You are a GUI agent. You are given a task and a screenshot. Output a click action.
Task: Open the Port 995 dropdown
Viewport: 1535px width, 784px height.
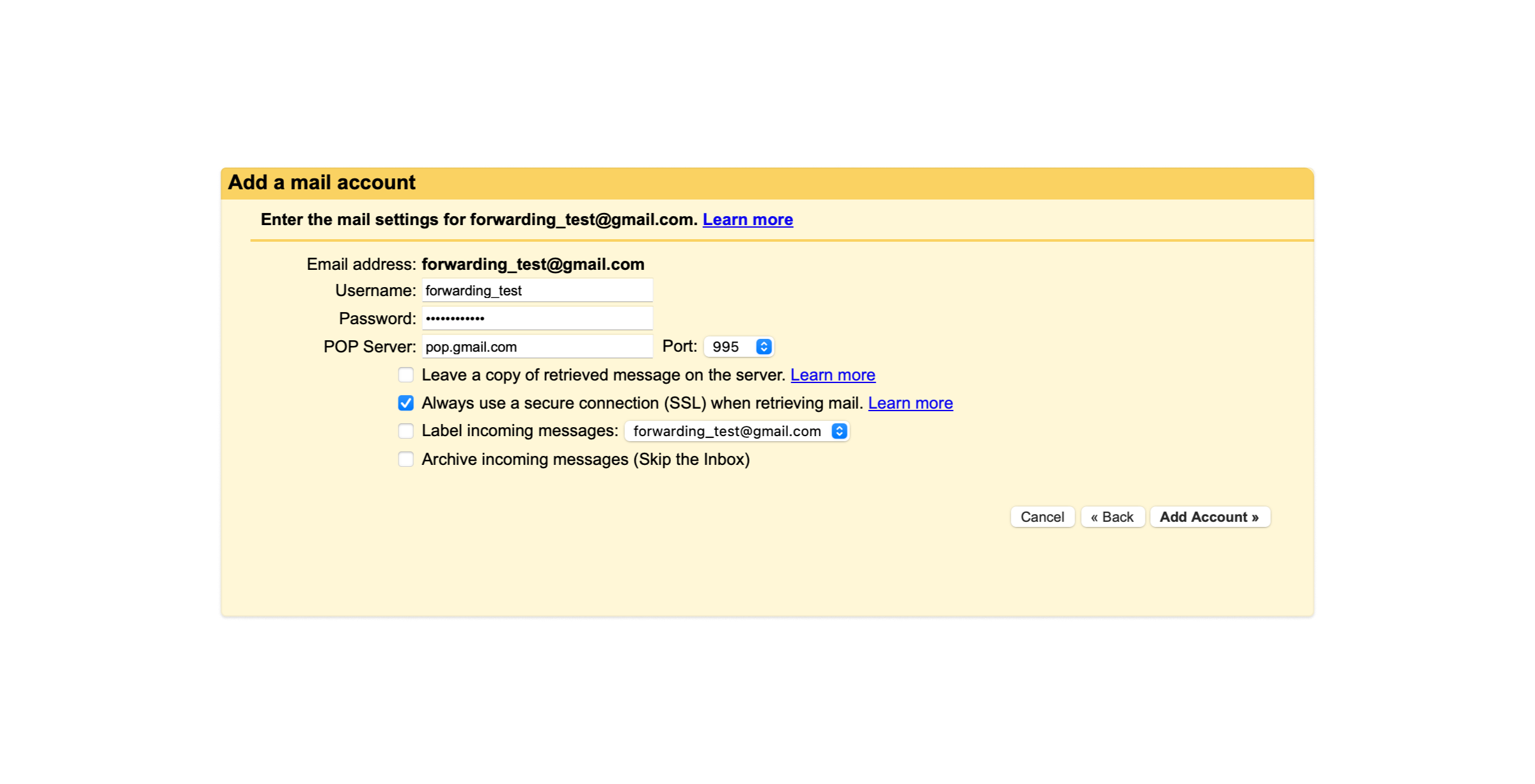click(738, 347)
